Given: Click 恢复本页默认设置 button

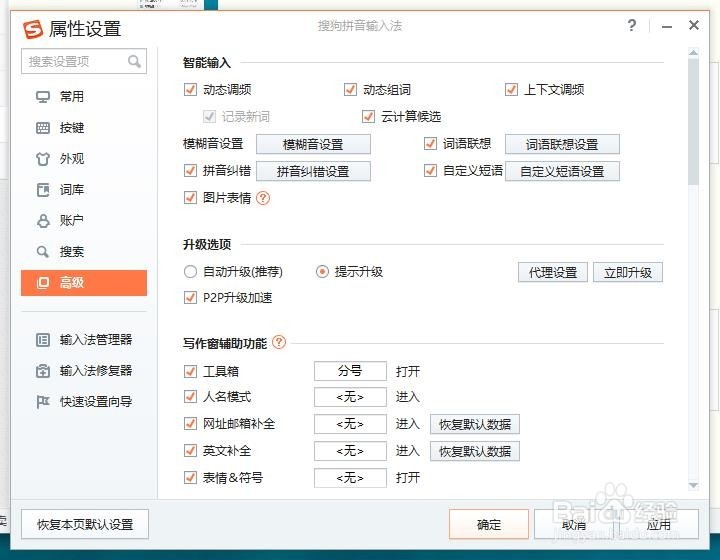Looking at the screenshot, I should coord(85,524).
